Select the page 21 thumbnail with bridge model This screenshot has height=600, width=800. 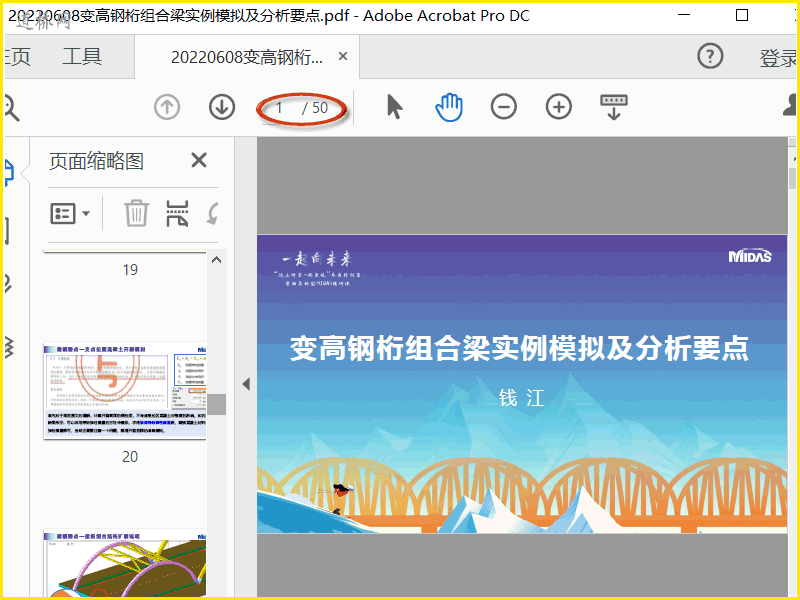125,564
